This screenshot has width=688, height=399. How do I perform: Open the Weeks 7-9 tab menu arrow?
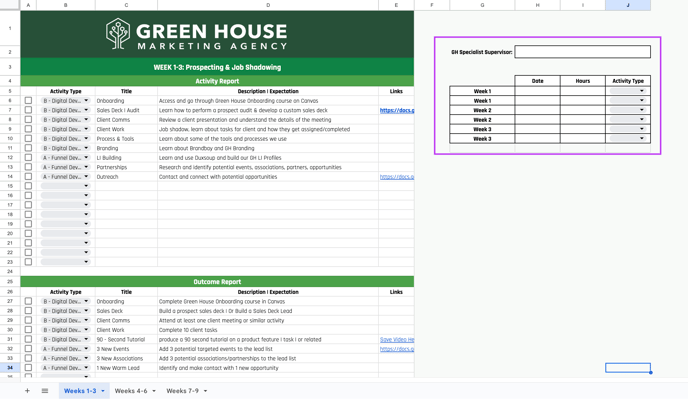pyautogui.click(x=205, y=391)
